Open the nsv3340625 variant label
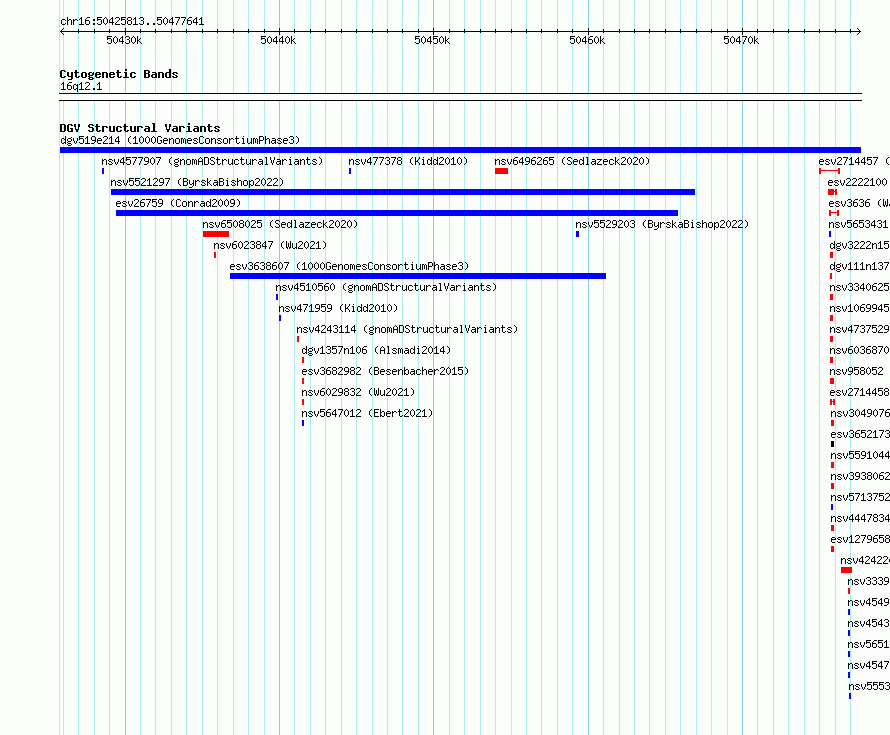The image size is (890, 735). 859,287
